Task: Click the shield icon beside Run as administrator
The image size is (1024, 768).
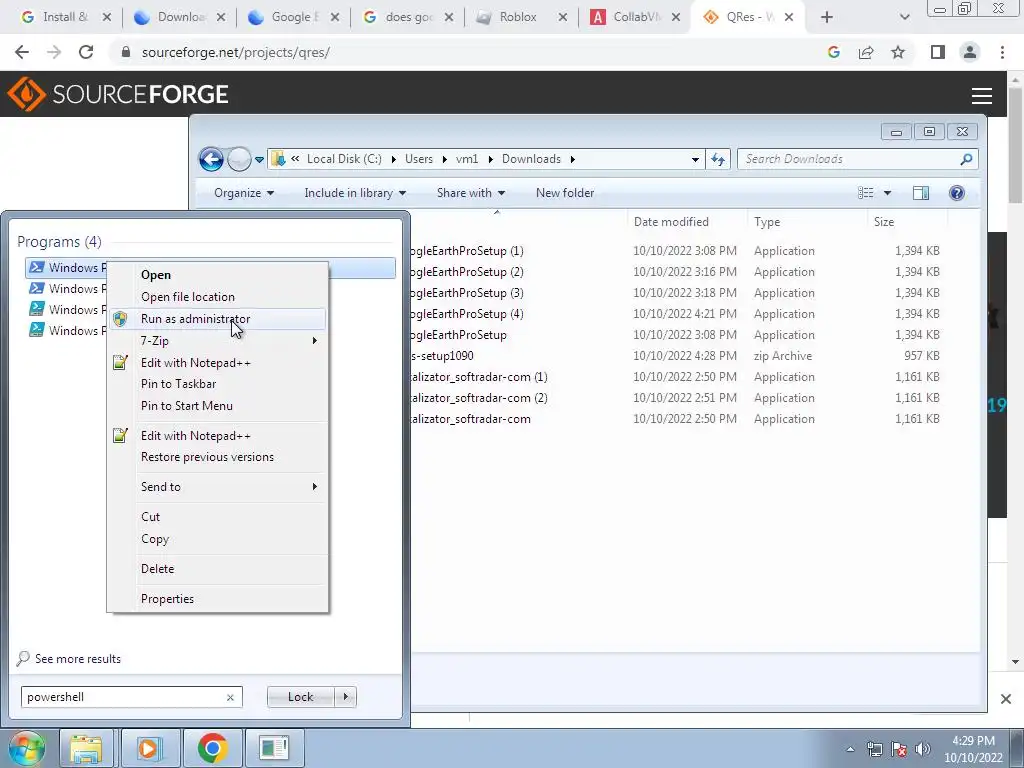Action: point(120,319)
